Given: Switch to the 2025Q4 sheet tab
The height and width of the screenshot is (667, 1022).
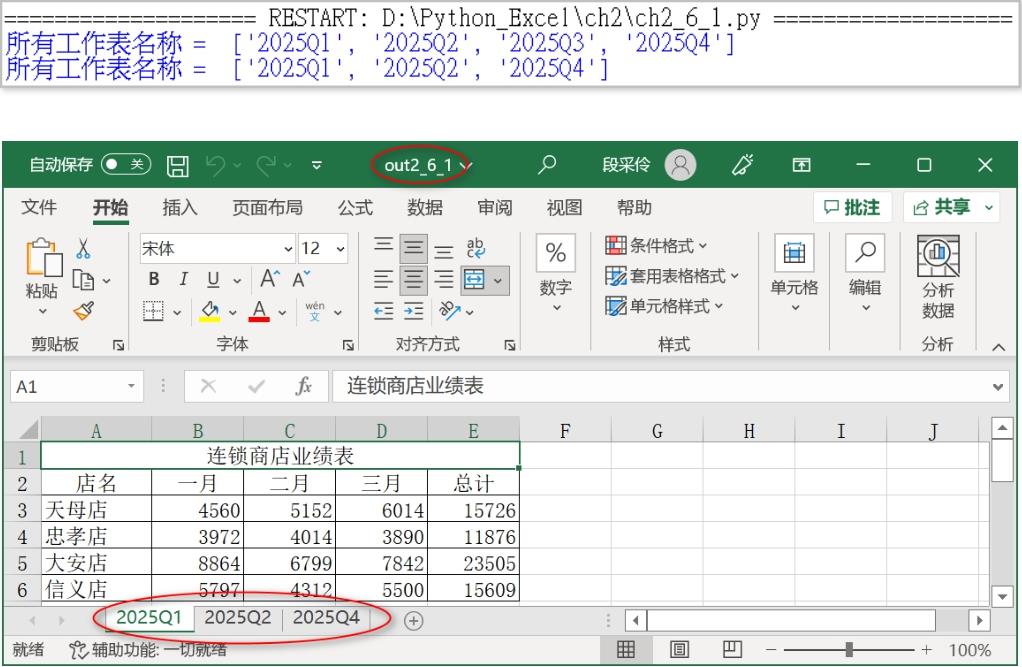Looking at the screenshot, I should point(326,618).
